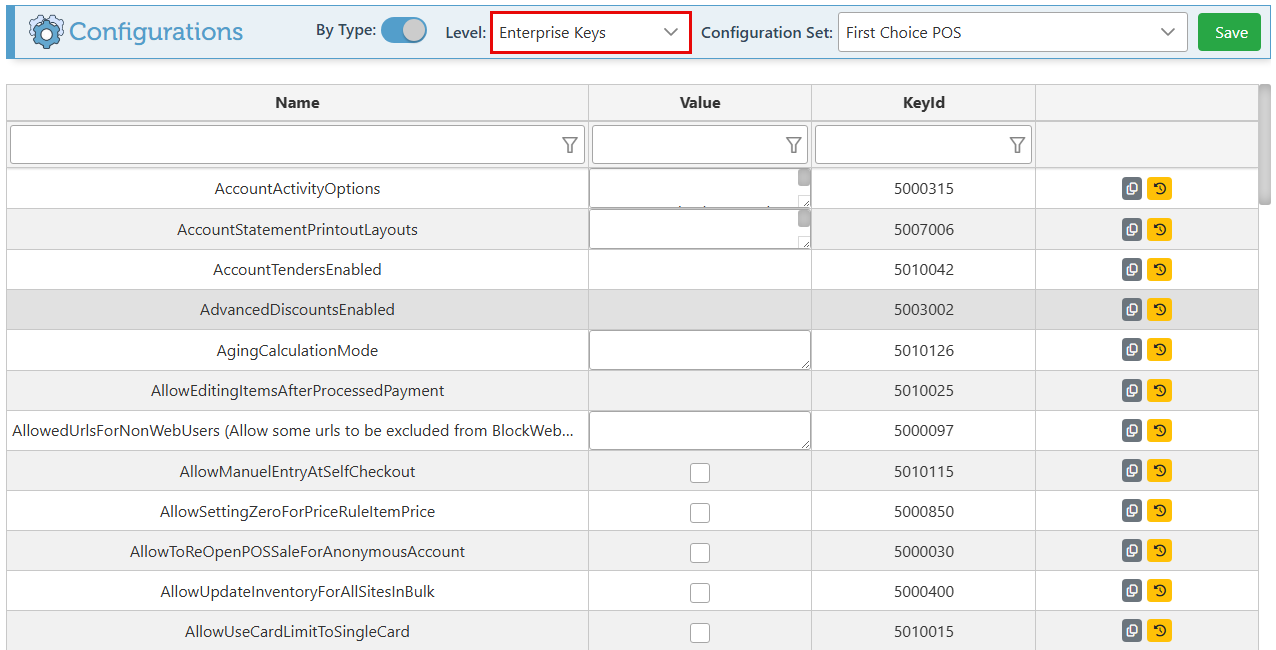Tick the AllowUpdateInventoryForAllSitesInBulk checkbox
Screen dimensions: 1276x650
pos(700,592)
